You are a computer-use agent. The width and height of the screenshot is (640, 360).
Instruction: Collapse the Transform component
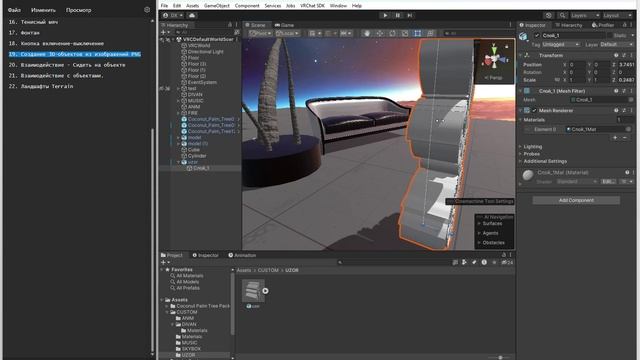521,55
